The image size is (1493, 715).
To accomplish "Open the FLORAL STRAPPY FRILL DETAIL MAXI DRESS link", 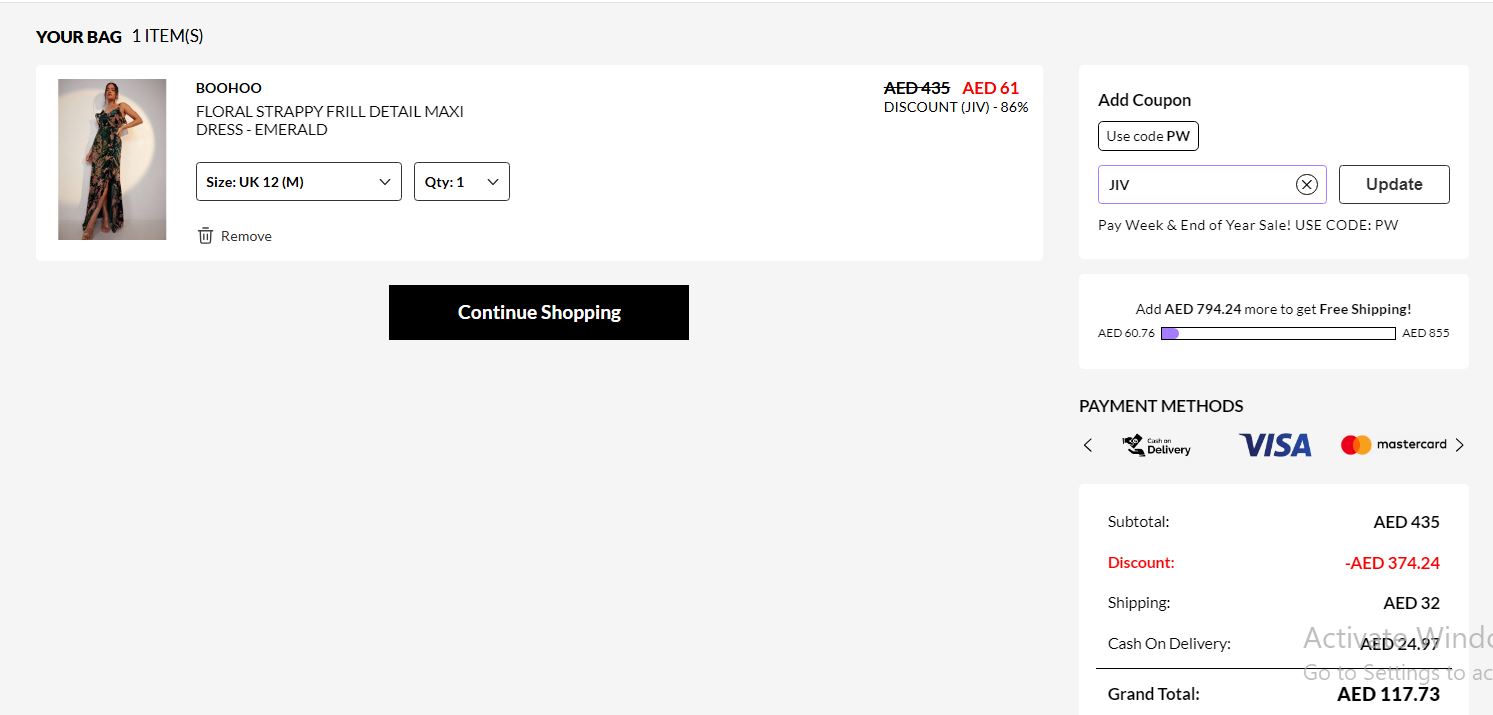I will (x=329, y=120).
